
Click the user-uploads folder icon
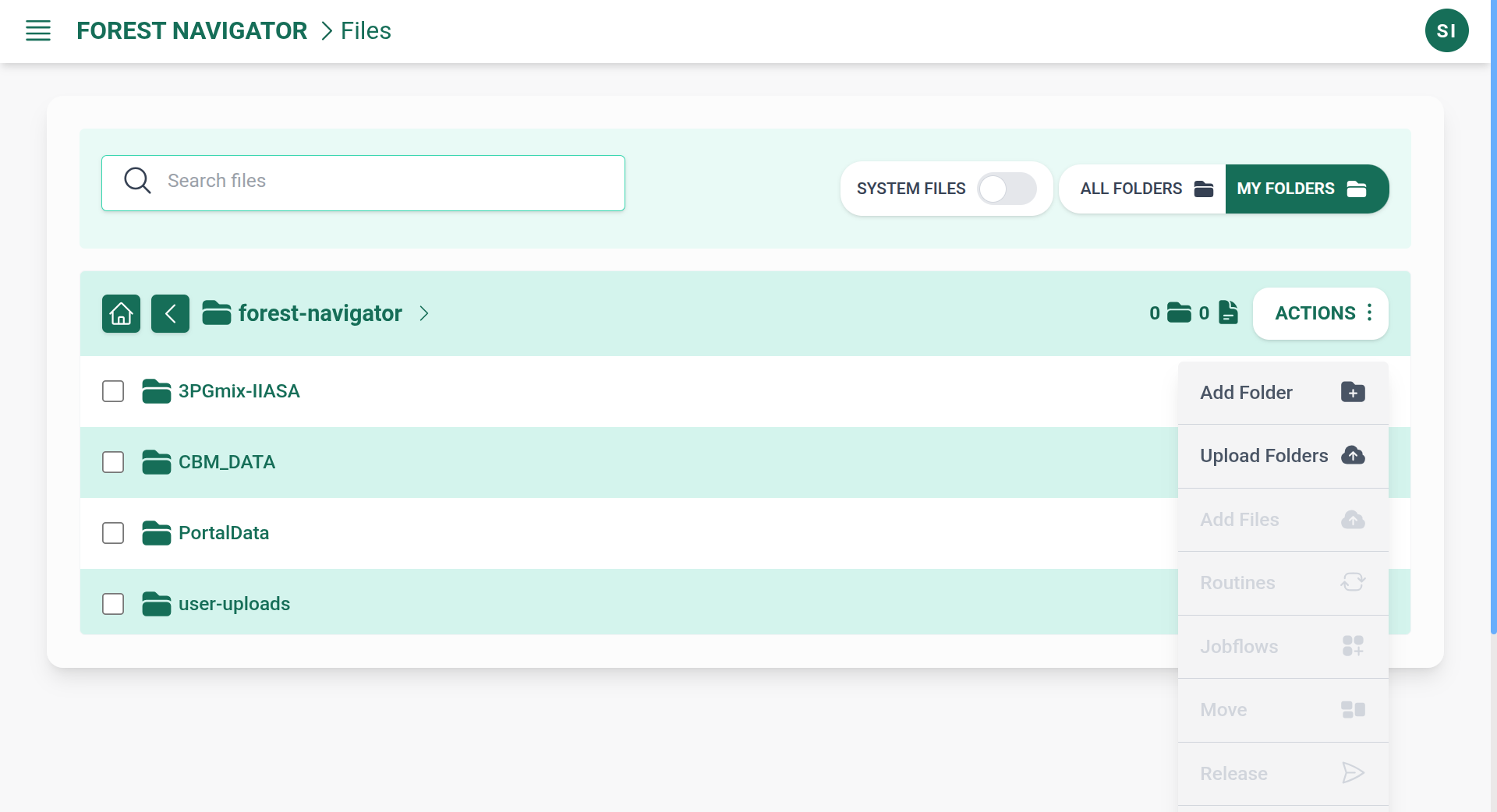(x=157, y=604)
